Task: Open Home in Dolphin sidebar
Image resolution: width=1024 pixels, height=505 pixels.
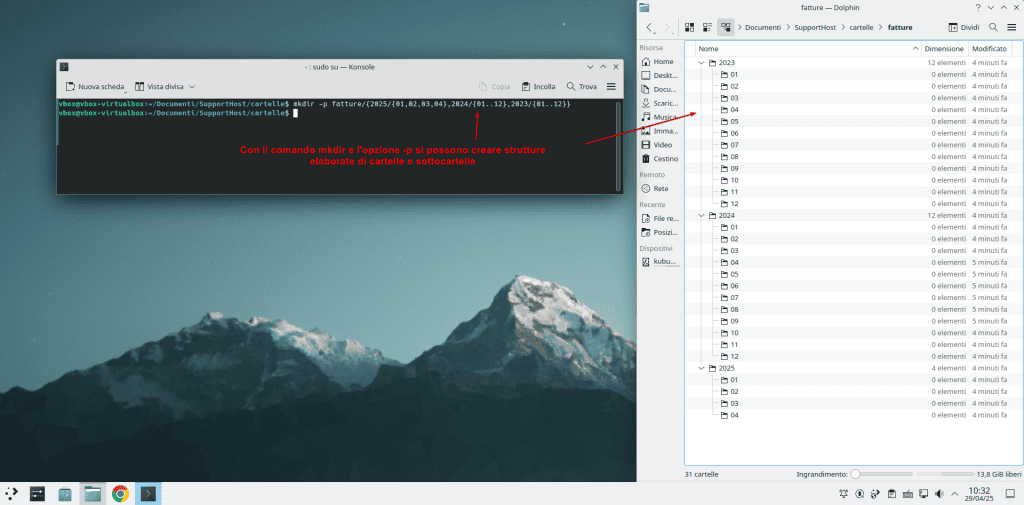Action: pyautogui.click(x=659, y=61)
